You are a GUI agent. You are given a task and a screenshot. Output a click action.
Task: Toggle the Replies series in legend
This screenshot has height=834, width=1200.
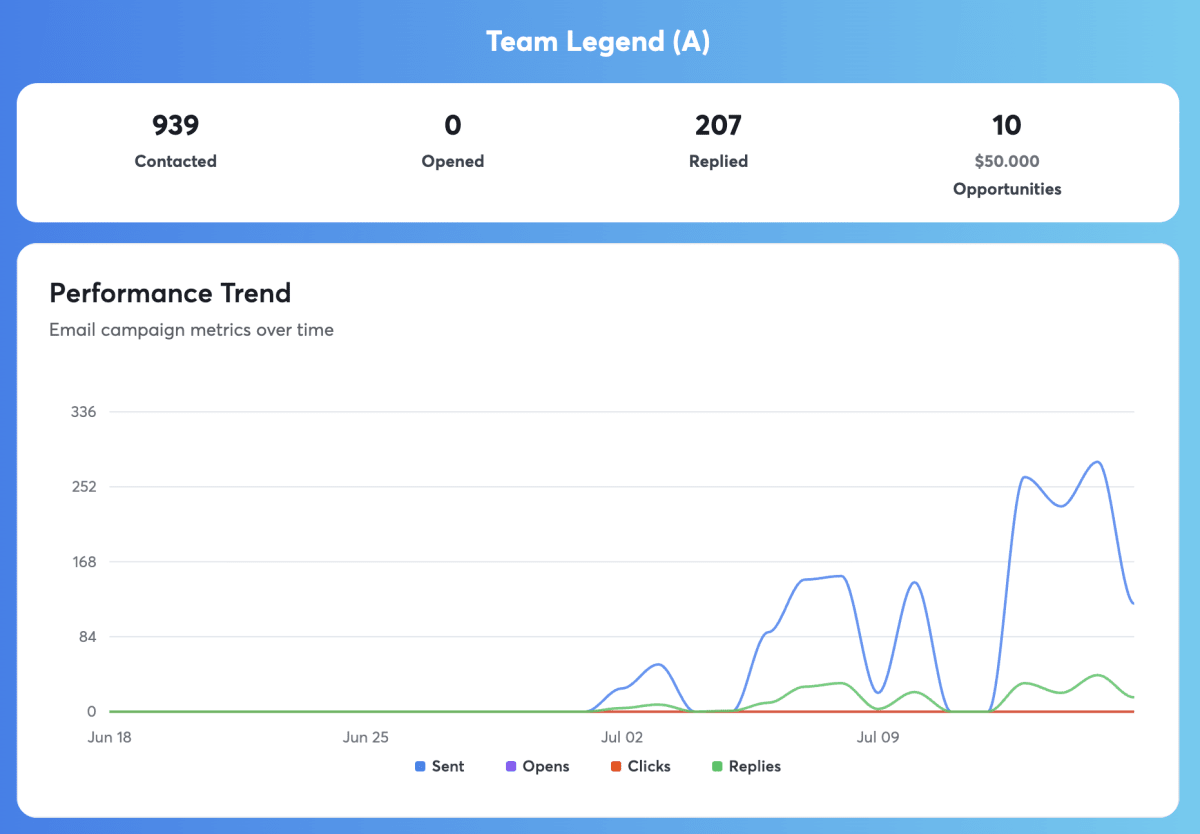(746, 766)
